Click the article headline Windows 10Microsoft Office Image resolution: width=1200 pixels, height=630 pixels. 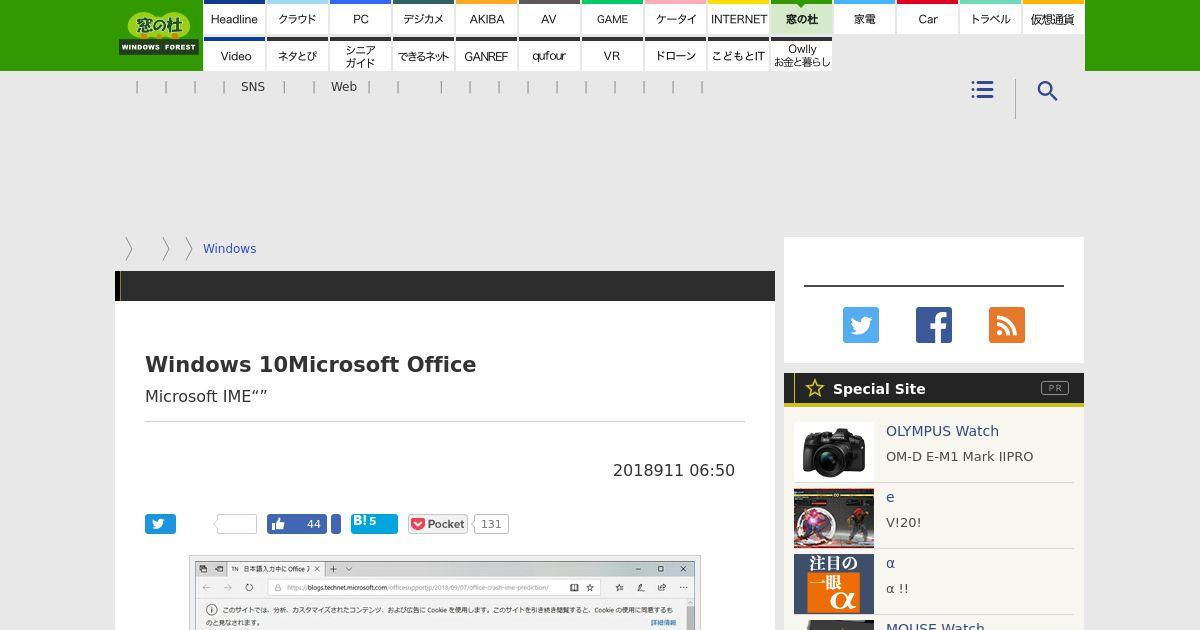(x=310, y=364)
